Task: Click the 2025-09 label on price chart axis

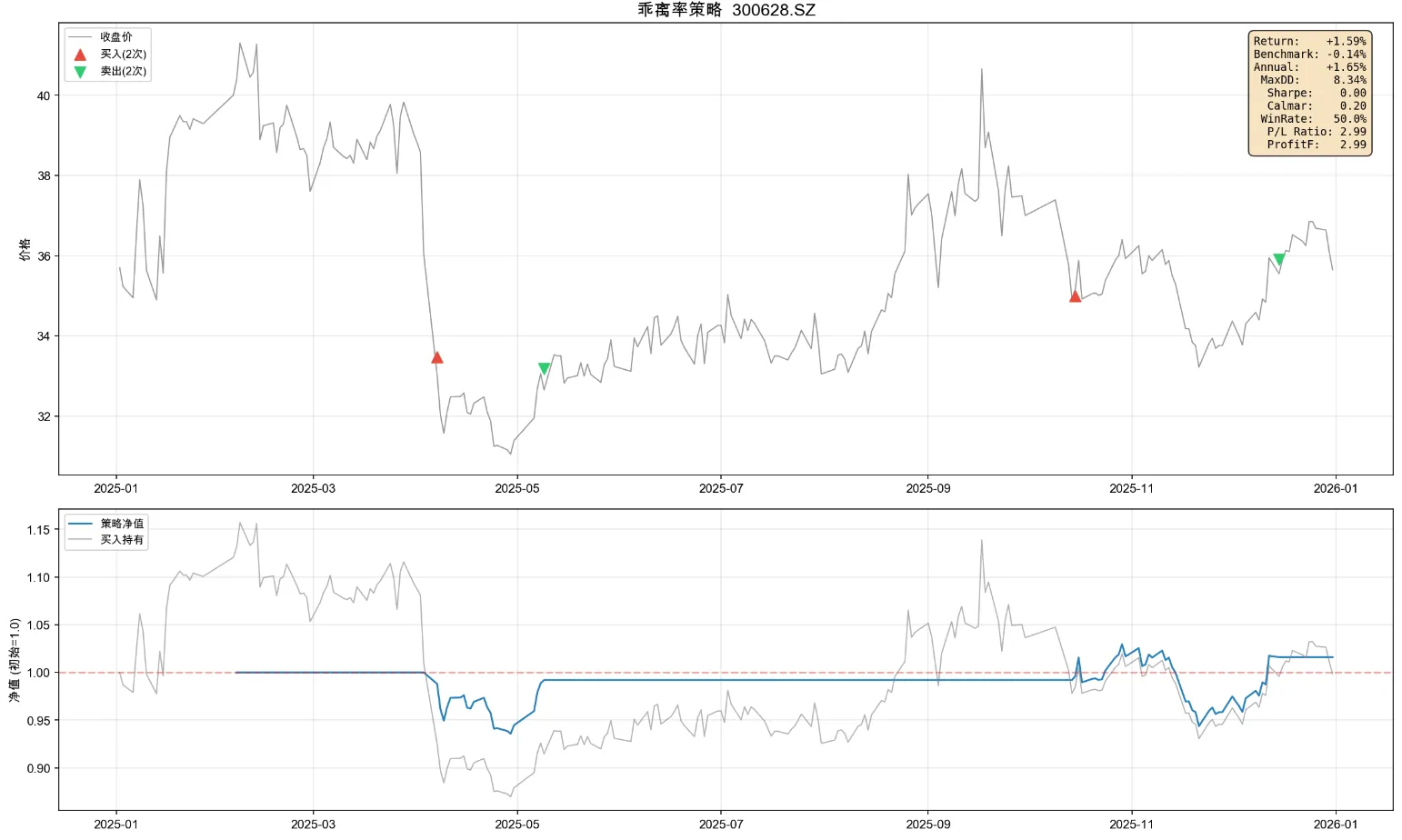Action: (x=927, y=489)
